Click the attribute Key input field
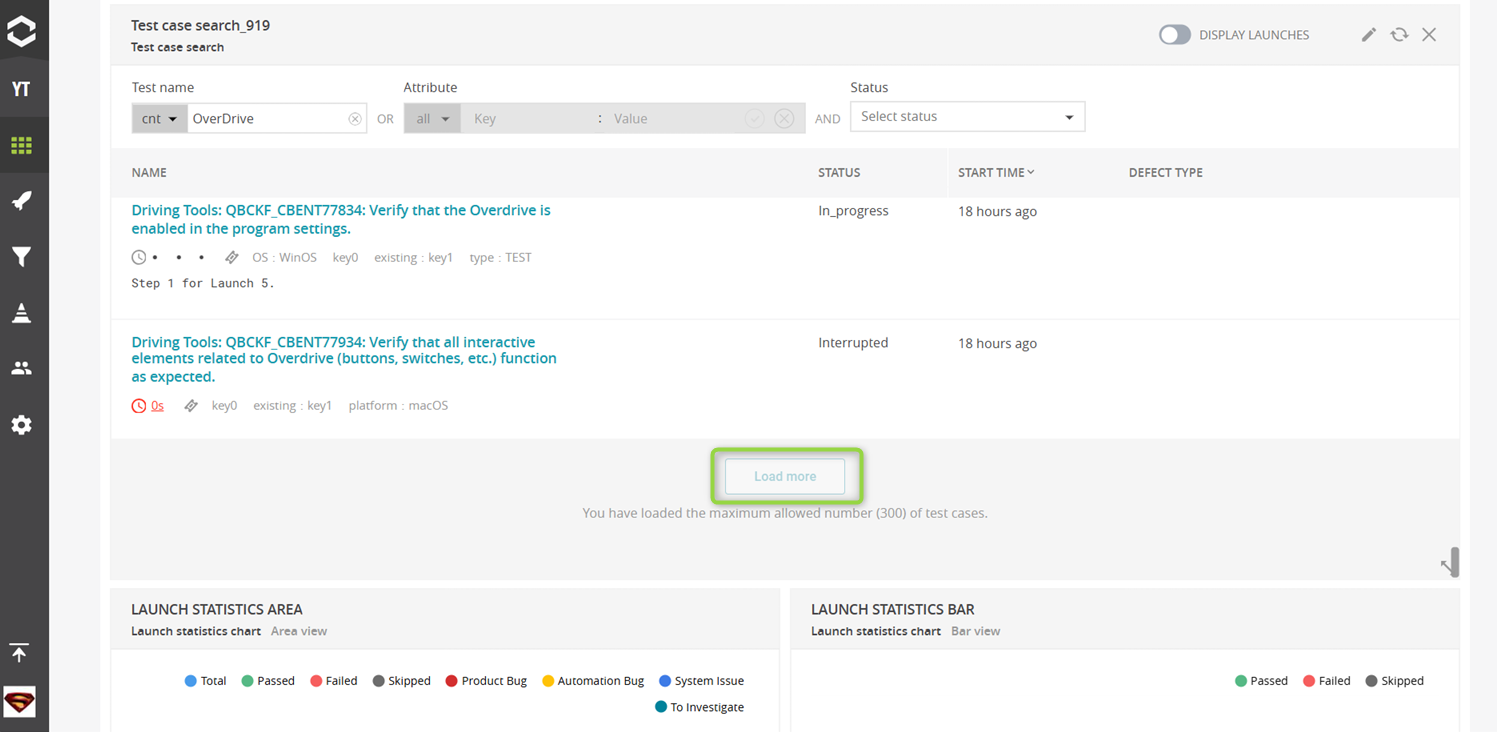This screenshot has height=732, width=1497. (x=528, y=119)
